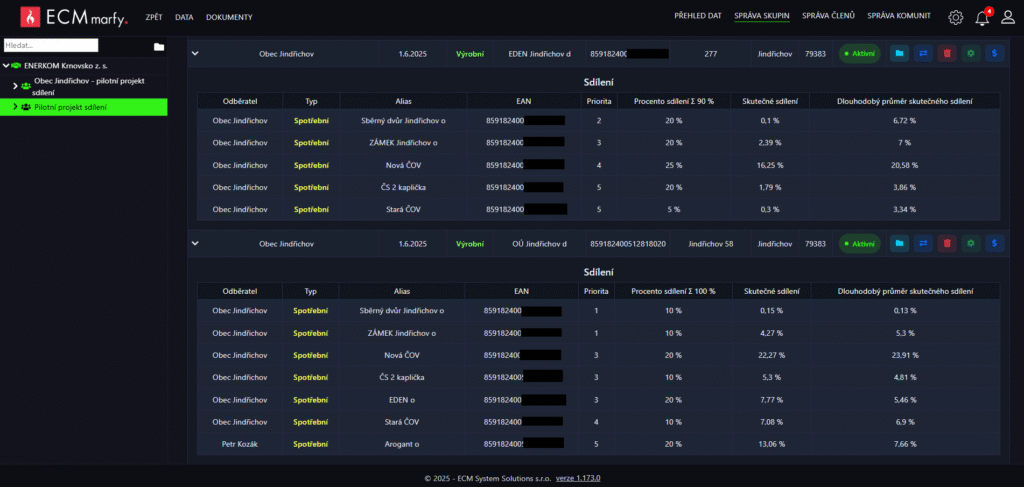Click the folder icon in EDEN Jindřichov row
The width and height of the screenshot is (1024, 487).
899,53
